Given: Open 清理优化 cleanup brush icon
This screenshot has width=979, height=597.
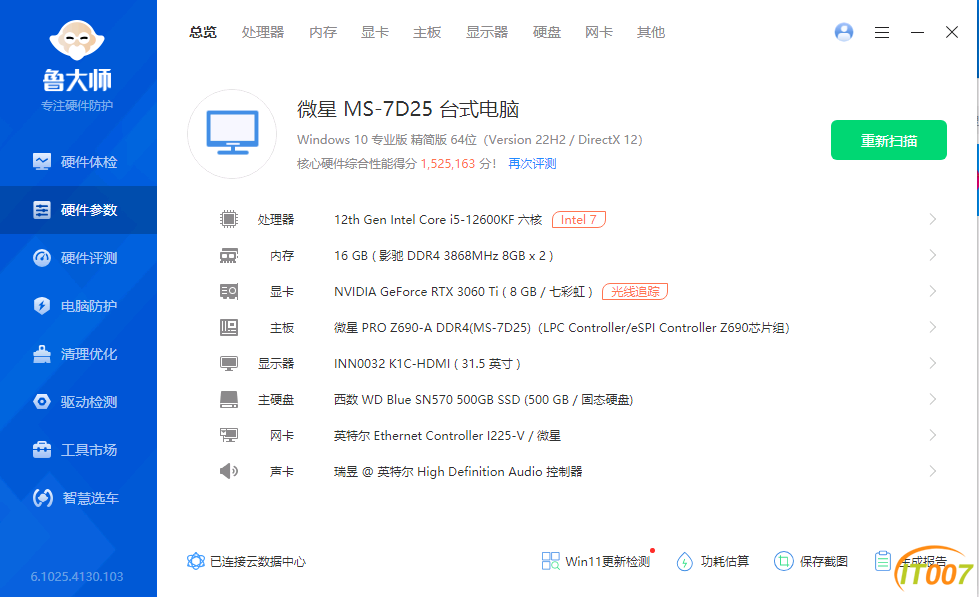Looking at the screenshot, I should [x=42, y=354].
